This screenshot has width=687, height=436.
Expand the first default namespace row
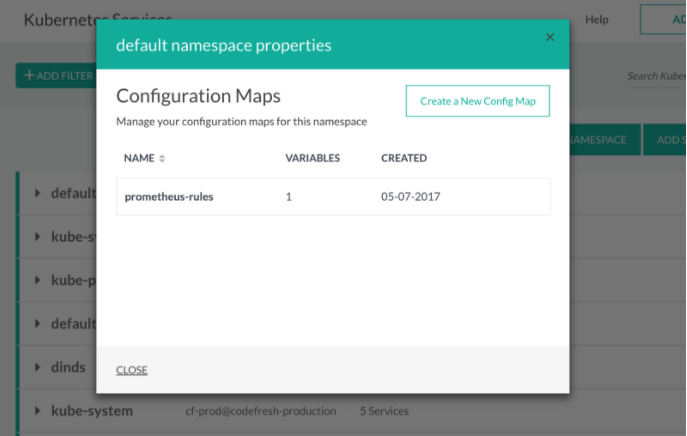(x=37, y=193)
